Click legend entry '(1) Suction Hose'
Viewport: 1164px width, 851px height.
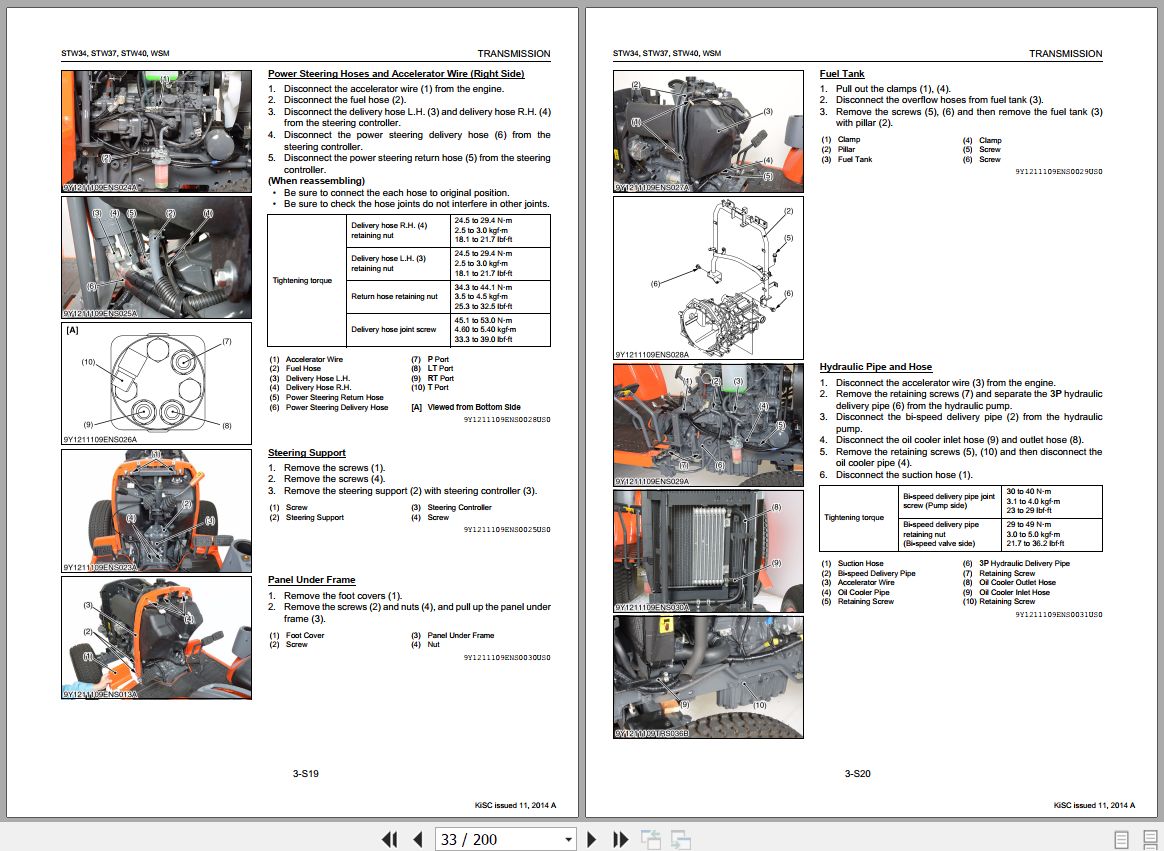coord(852,564)
